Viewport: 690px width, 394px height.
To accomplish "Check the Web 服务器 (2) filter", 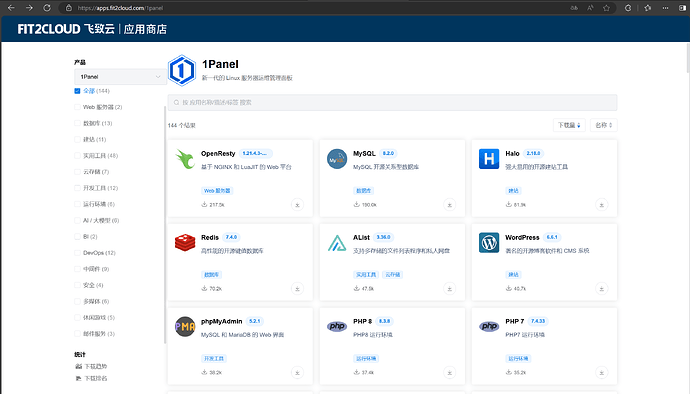I will coord(77,107).
